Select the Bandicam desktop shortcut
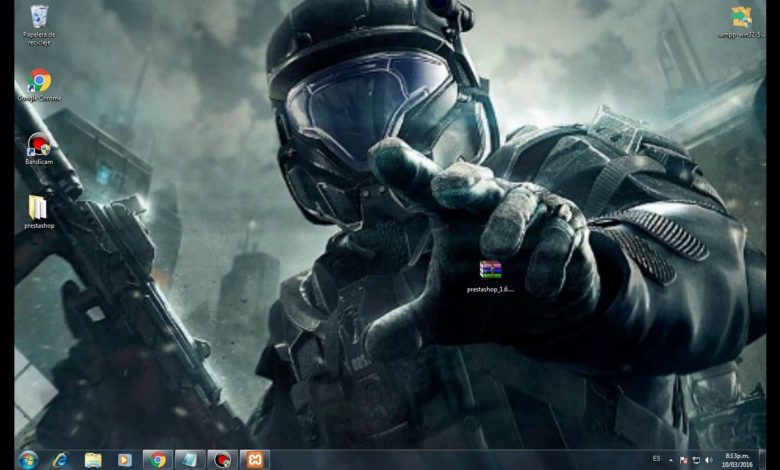780x470 pixels. click(39, 145)
